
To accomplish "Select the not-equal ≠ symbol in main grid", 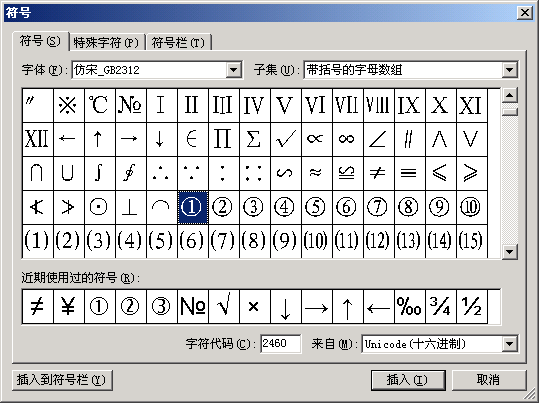I will 378,173.
